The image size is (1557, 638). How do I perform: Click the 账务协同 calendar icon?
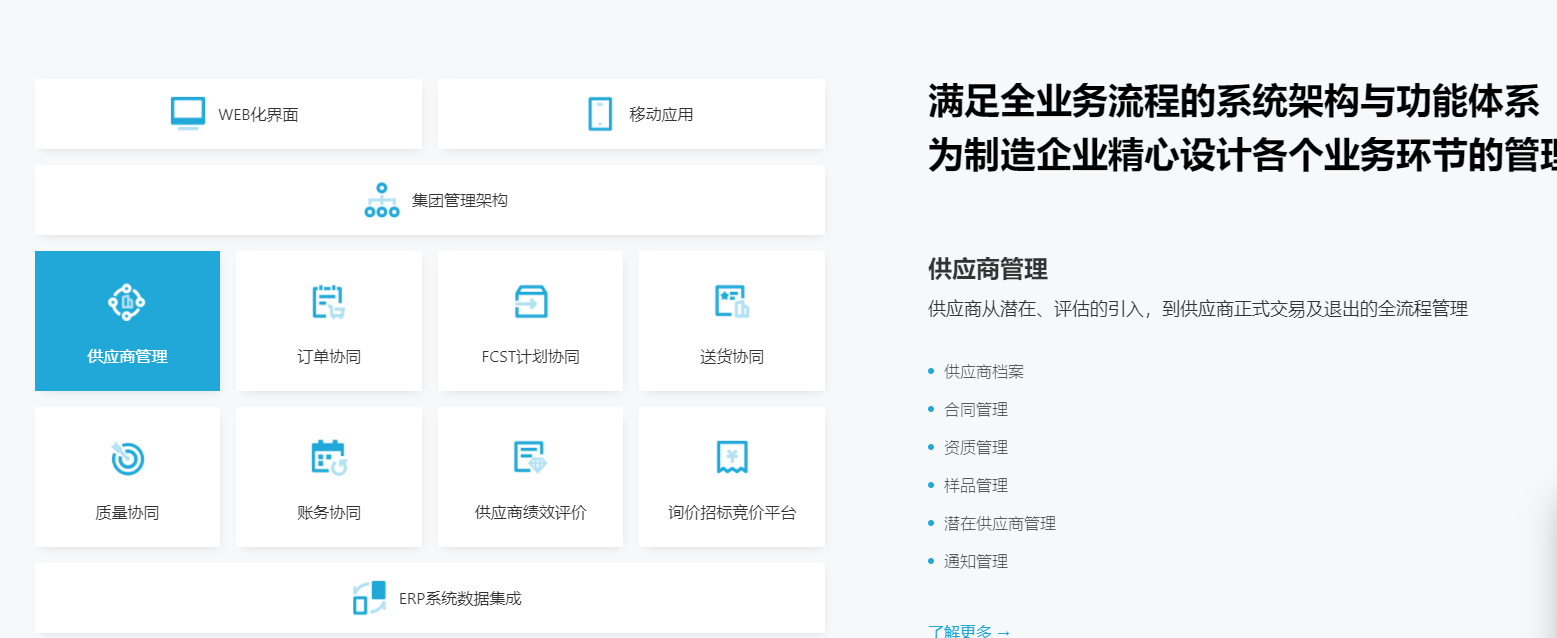pyautogui.click(x=328, y=458)
